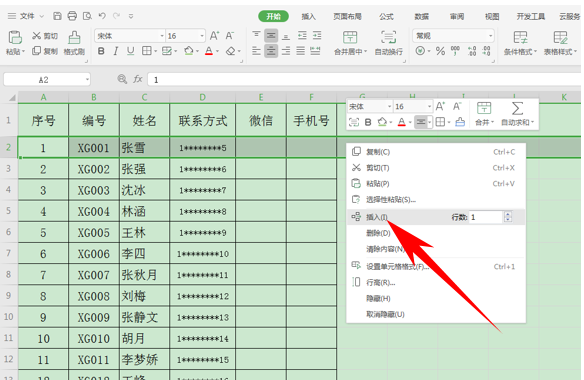Increase row count stepper next to 插入
Image resolution: width=584 pixels, height=380 pixels.
[x=508, y=214]
